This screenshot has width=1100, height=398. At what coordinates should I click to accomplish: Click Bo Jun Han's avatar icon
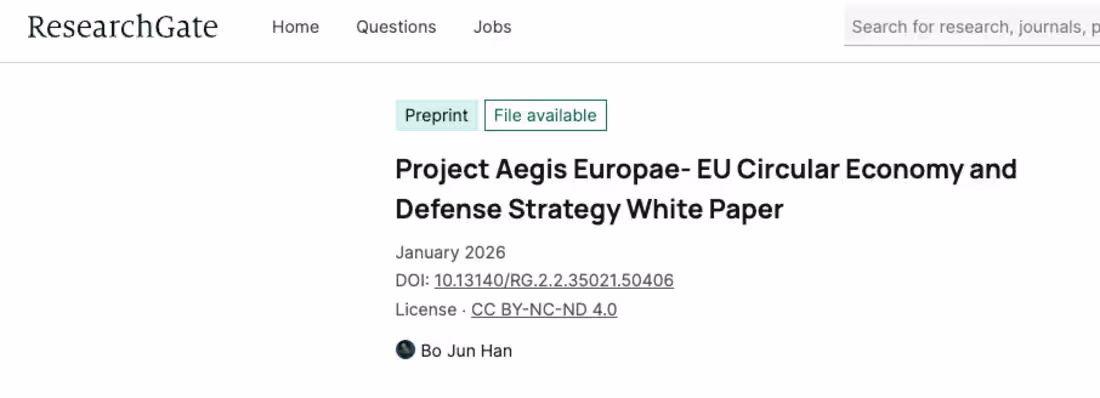[405, 350]
